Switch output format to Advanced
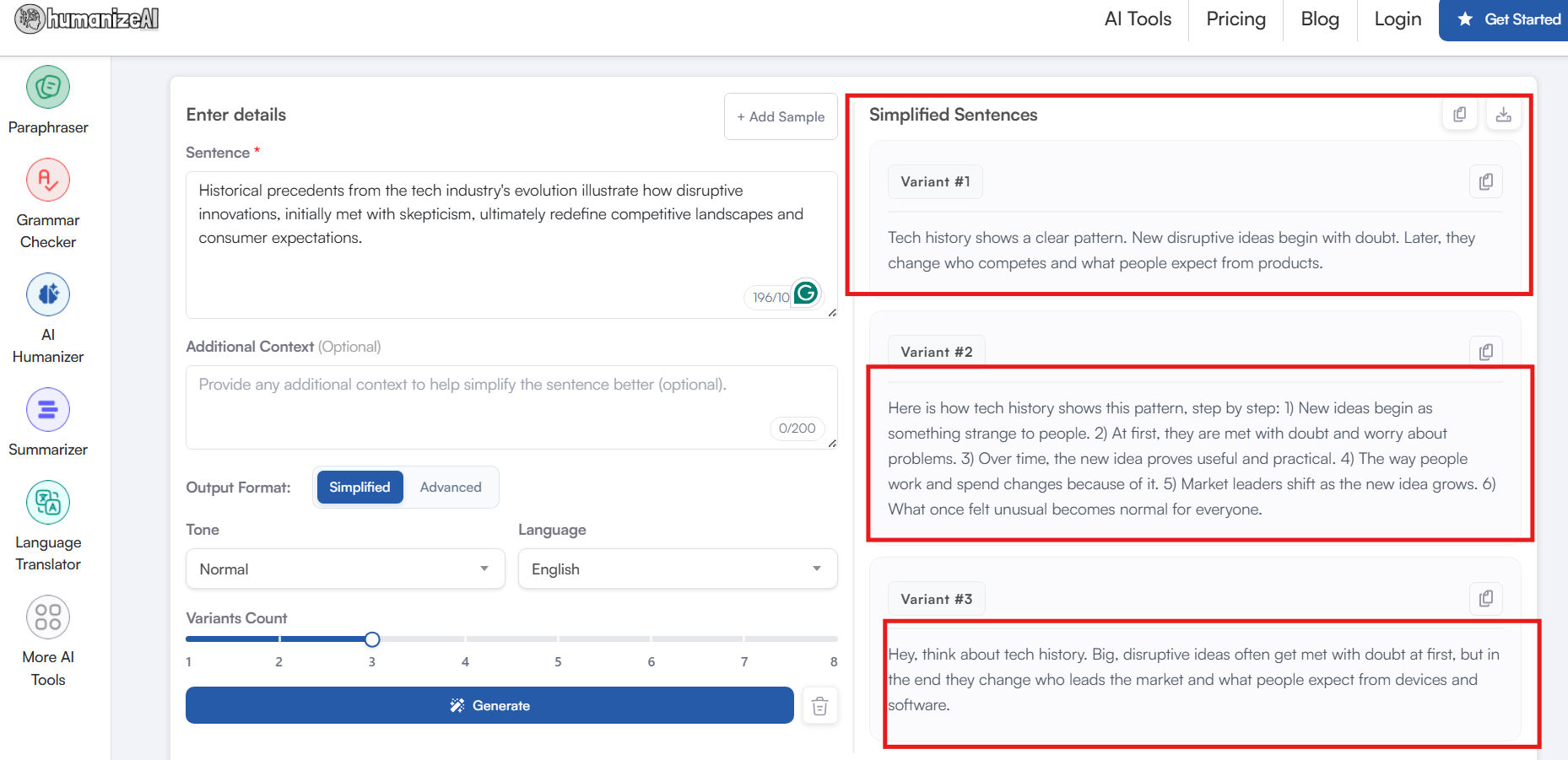Image resolution: width=1568 pixels, height=760 pixels. pos(451,488)
